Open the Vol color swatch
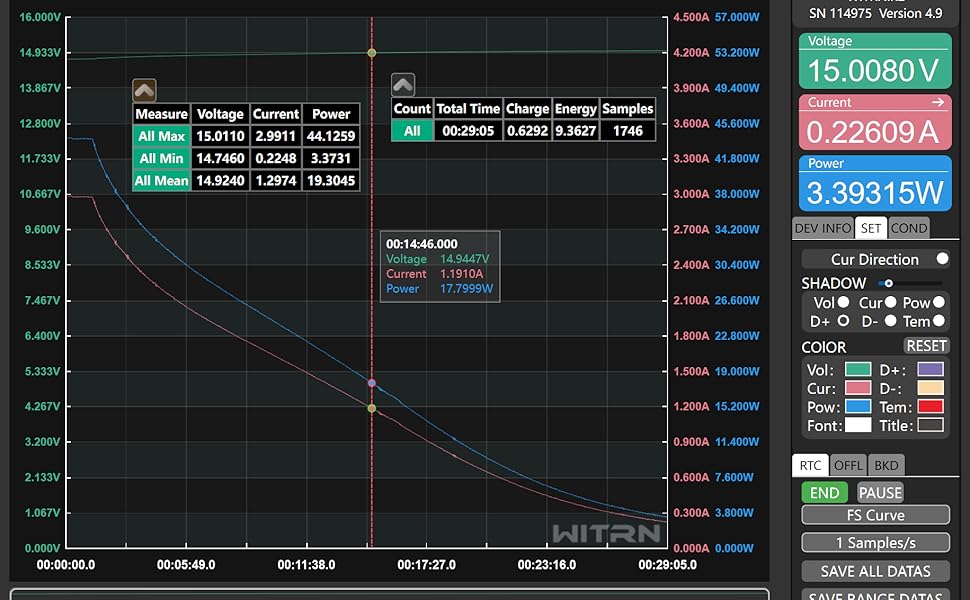Viewport: 970px width, 600px height. (x=857, y=371)
